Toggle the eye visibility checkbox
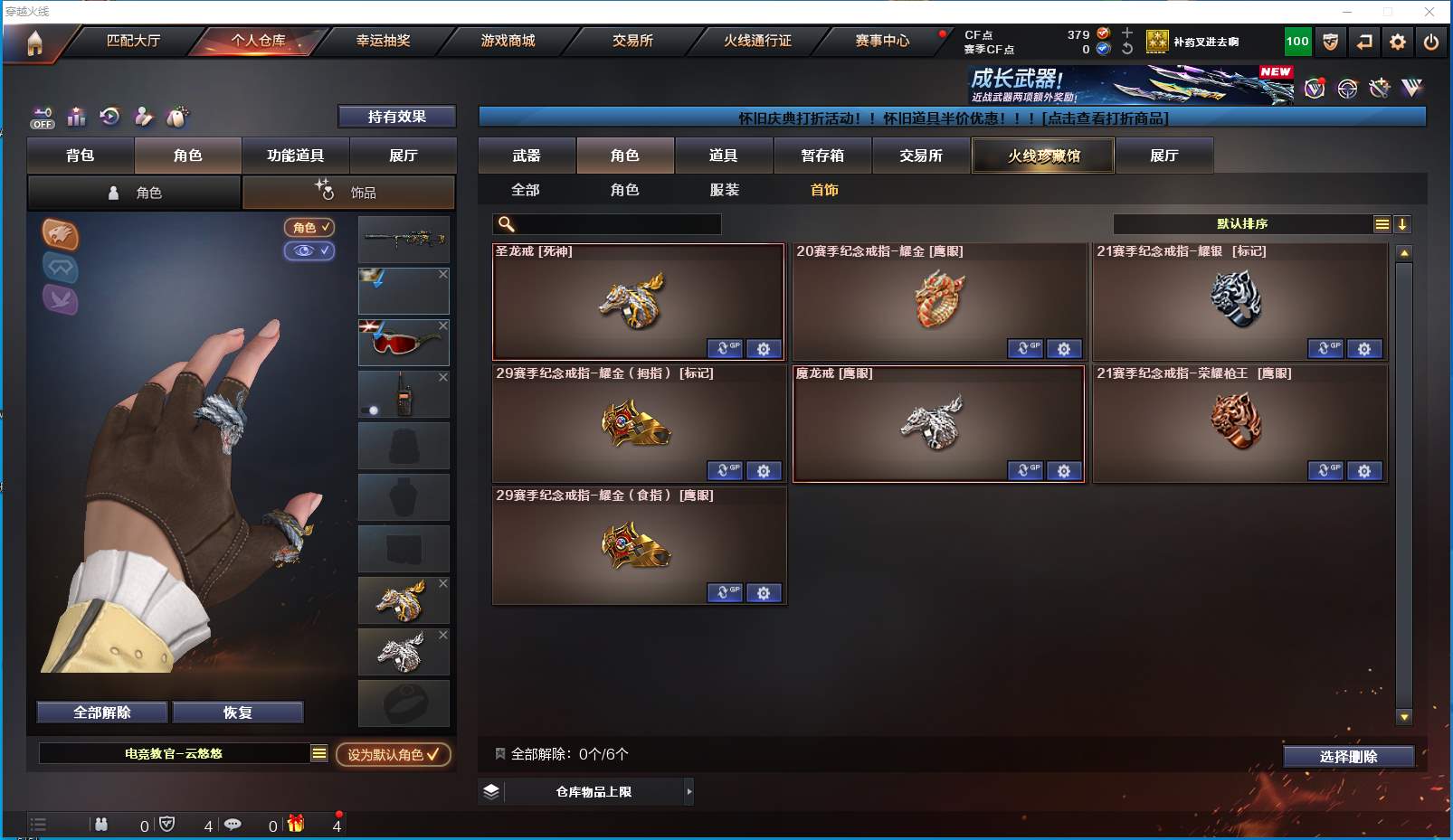This screenshot has height=840, width=1453. (309, 250)
